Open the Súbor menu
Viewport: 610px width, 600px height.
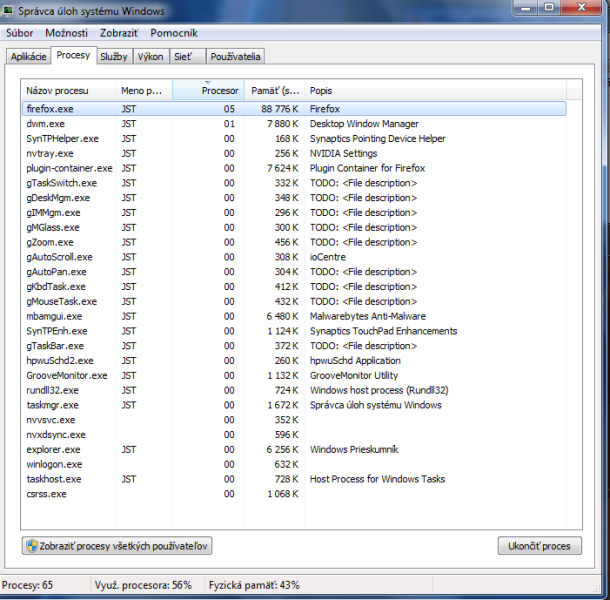[x=19, y=33]
